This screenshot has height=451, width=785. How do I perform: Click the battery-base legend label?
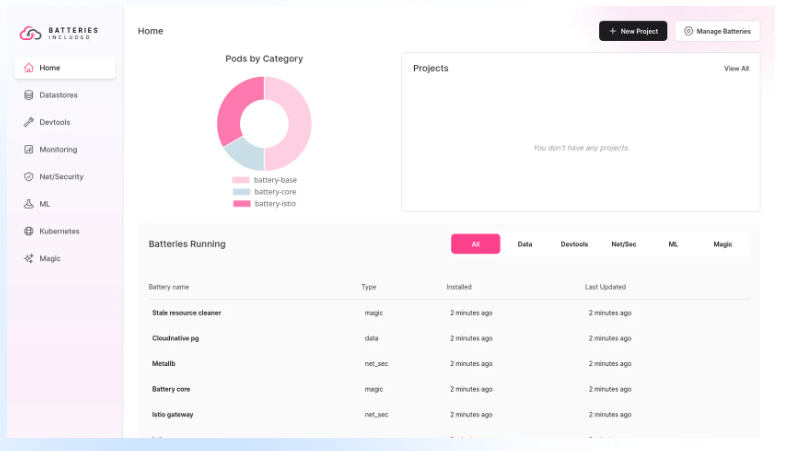pos(275,180)
